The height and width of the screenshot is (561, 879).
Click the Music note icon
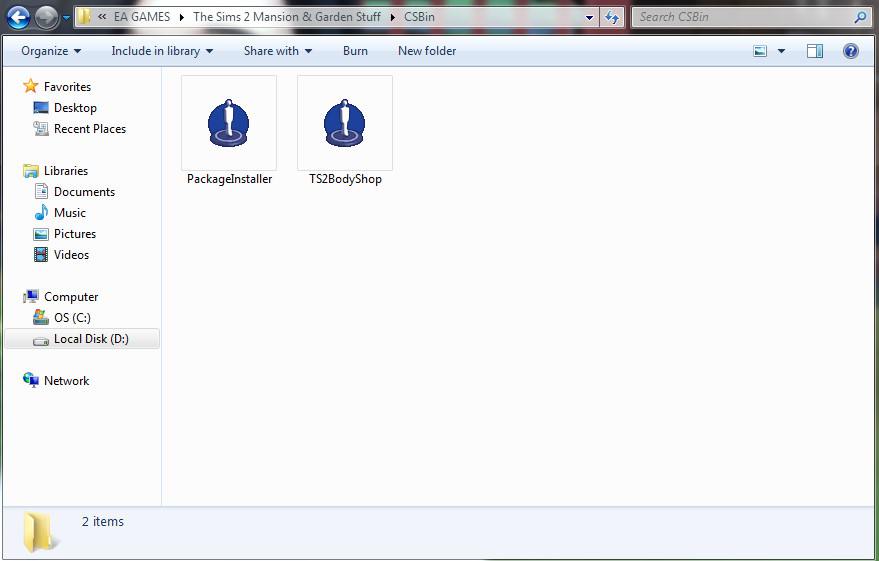pos(41,212)
